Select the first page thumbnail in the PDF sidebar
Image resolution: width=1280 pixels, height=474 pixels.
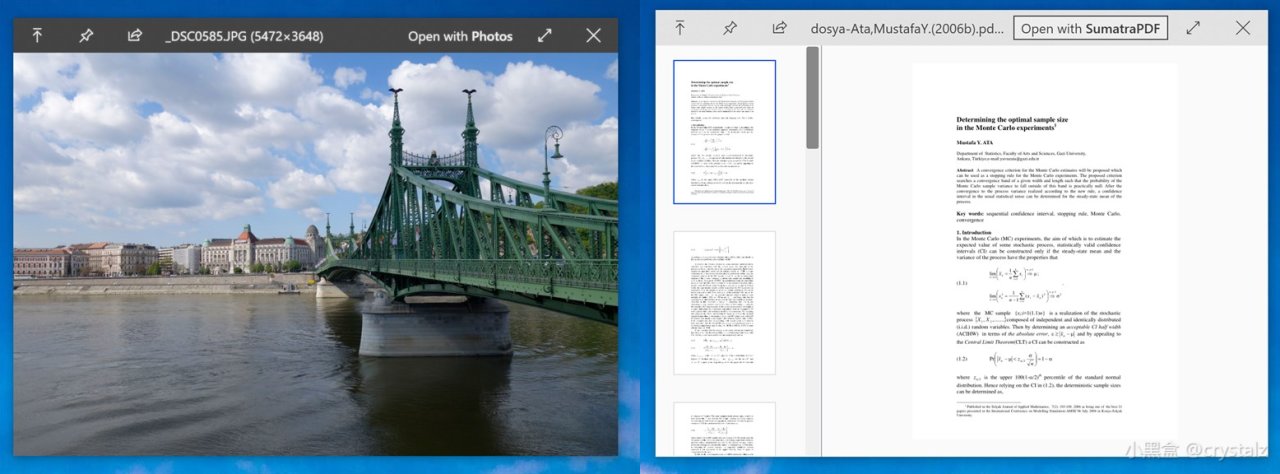(x=725, y=132)
